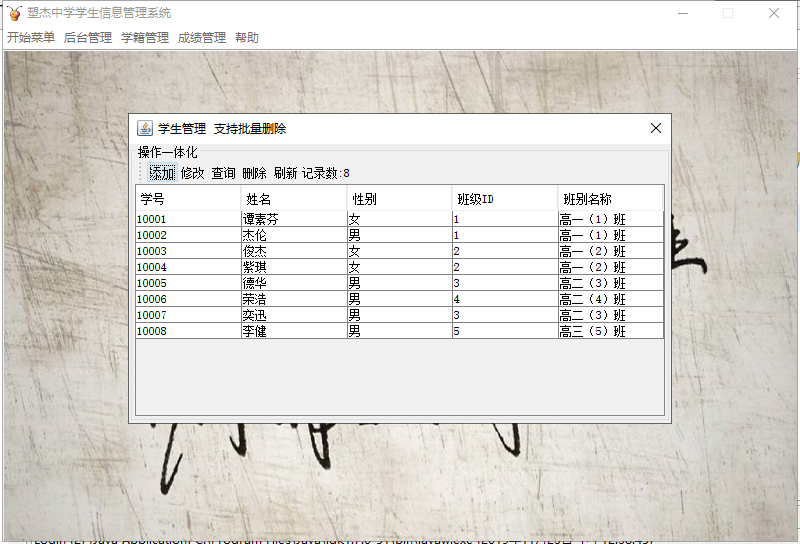The width and height of the screenshot is (800, 544).
Task: Click the 添加 toolbar button
Action: (x=162, y=173)
